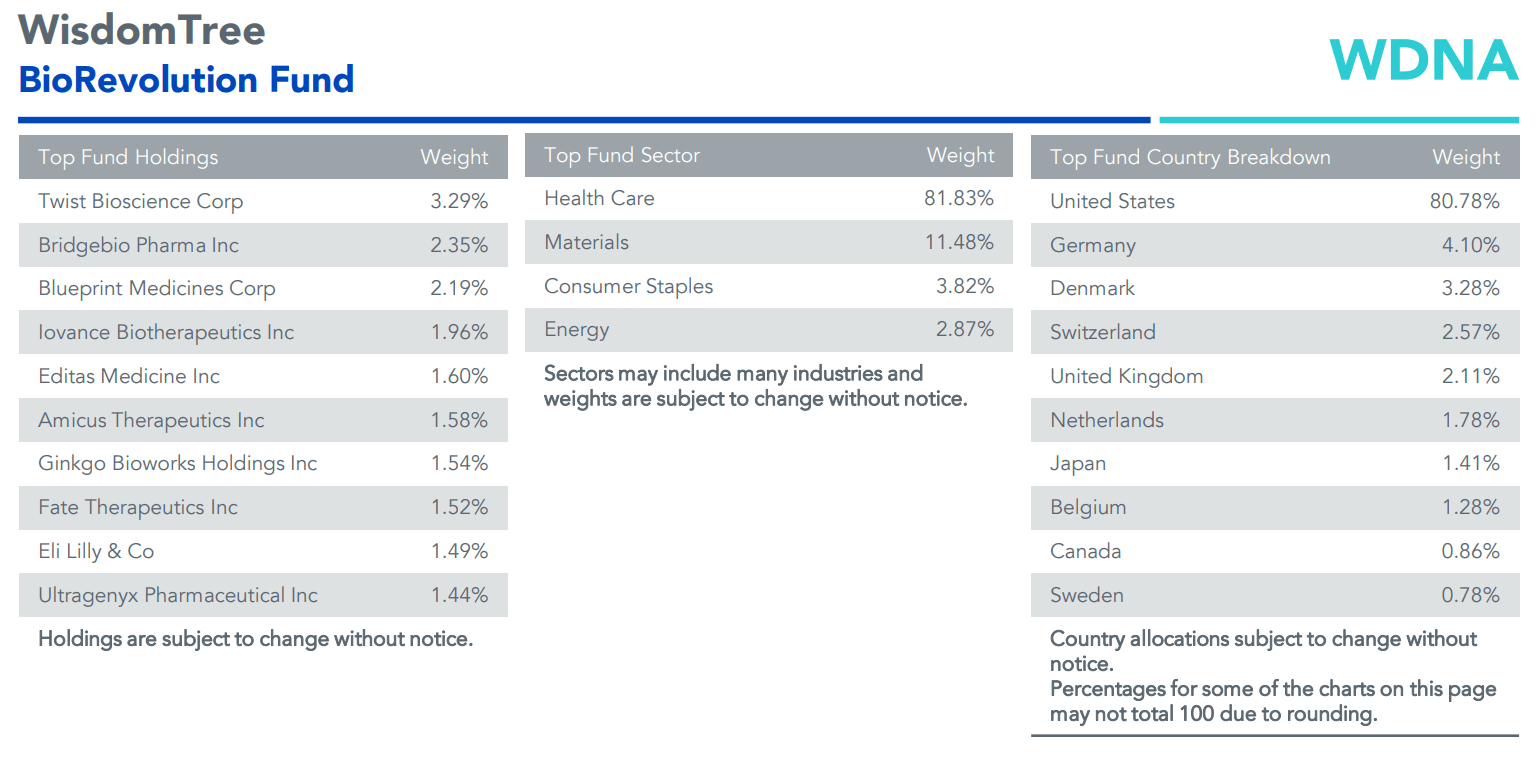Click the Top Fund Sector header
The width and height of the screenshot is (1537, 757).
(x=622, y=155)
